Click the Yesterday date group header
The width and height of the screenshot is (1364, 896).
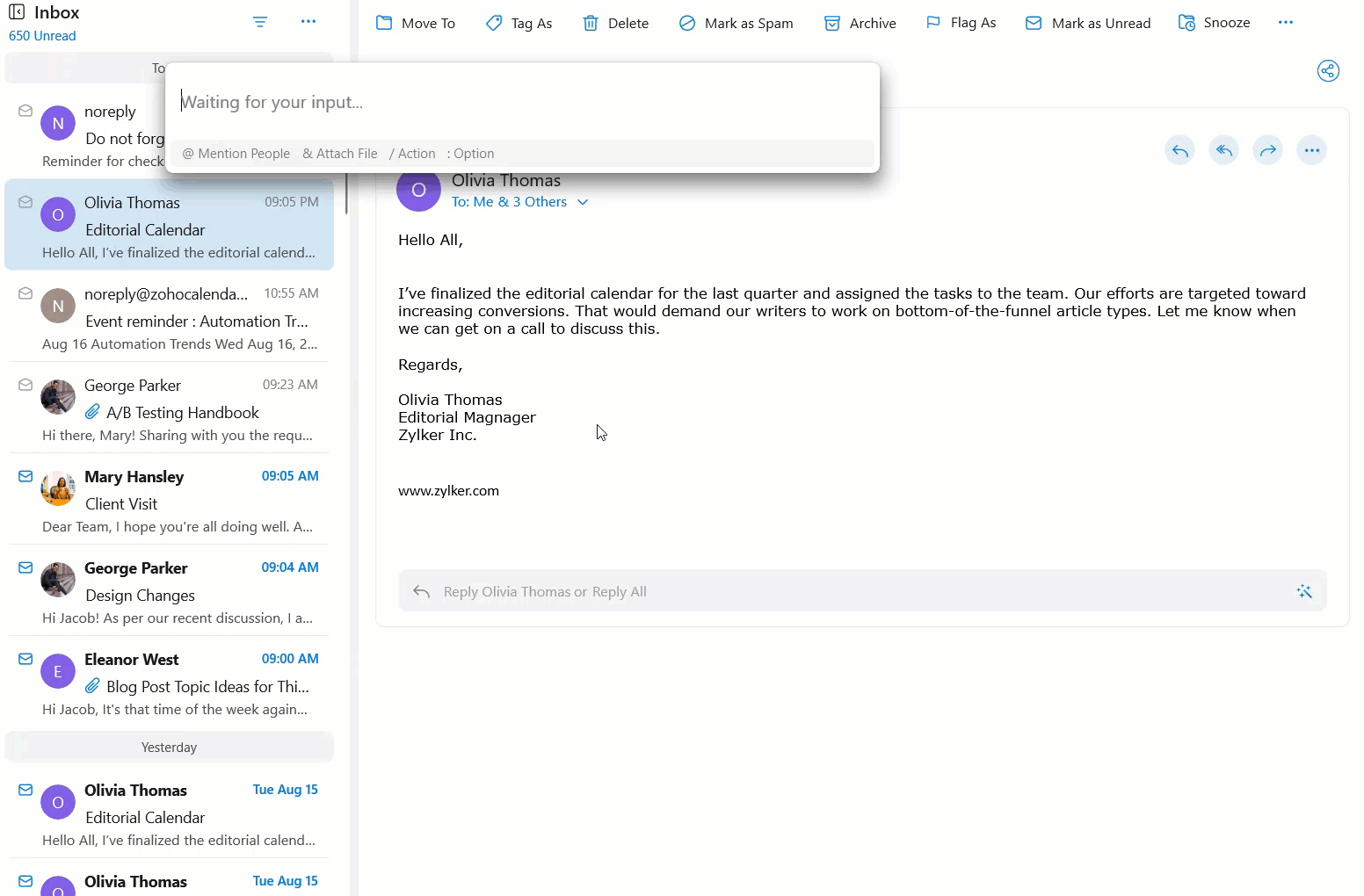170,748
